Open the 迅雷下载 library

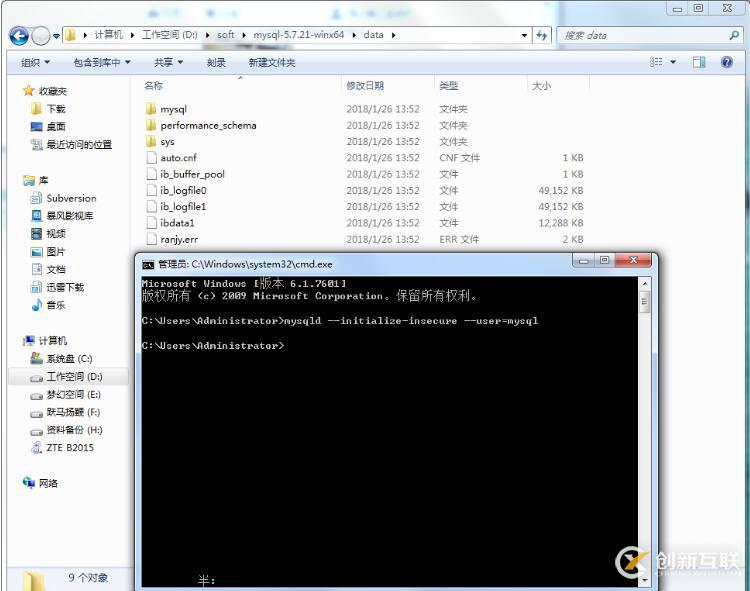coord(65,287)
